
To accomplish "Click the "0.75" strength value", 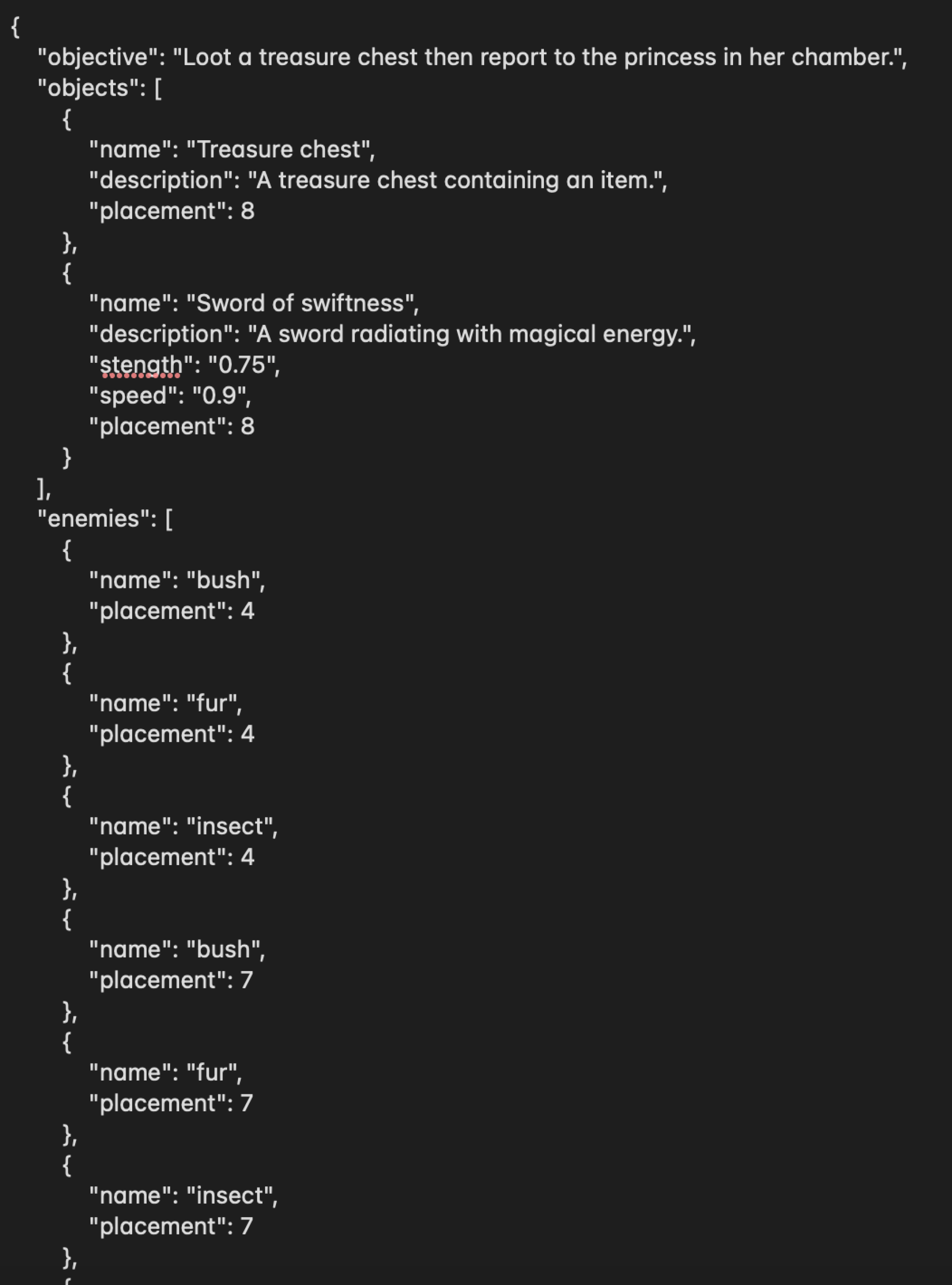I will [242, 365].
